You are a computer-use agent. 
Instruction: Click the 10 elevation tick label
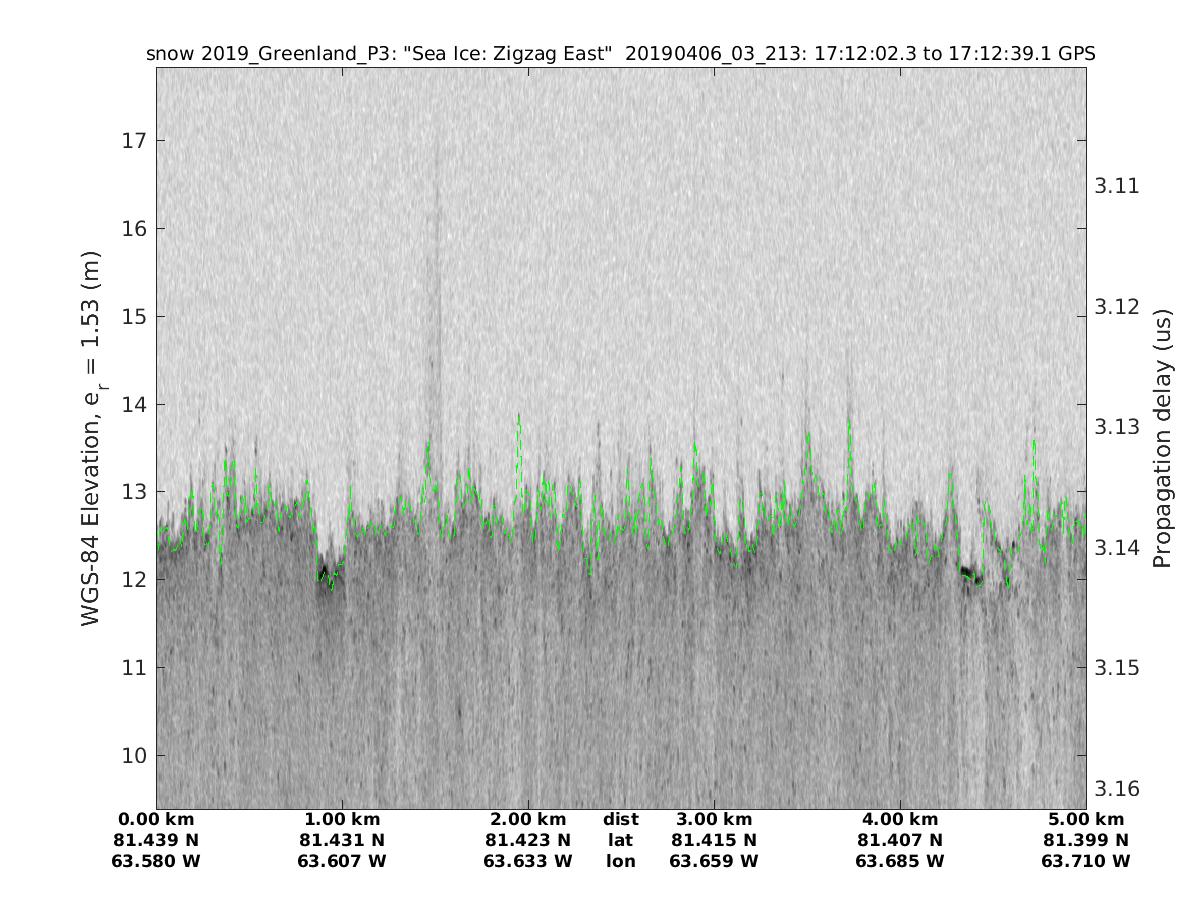(134, 755)
